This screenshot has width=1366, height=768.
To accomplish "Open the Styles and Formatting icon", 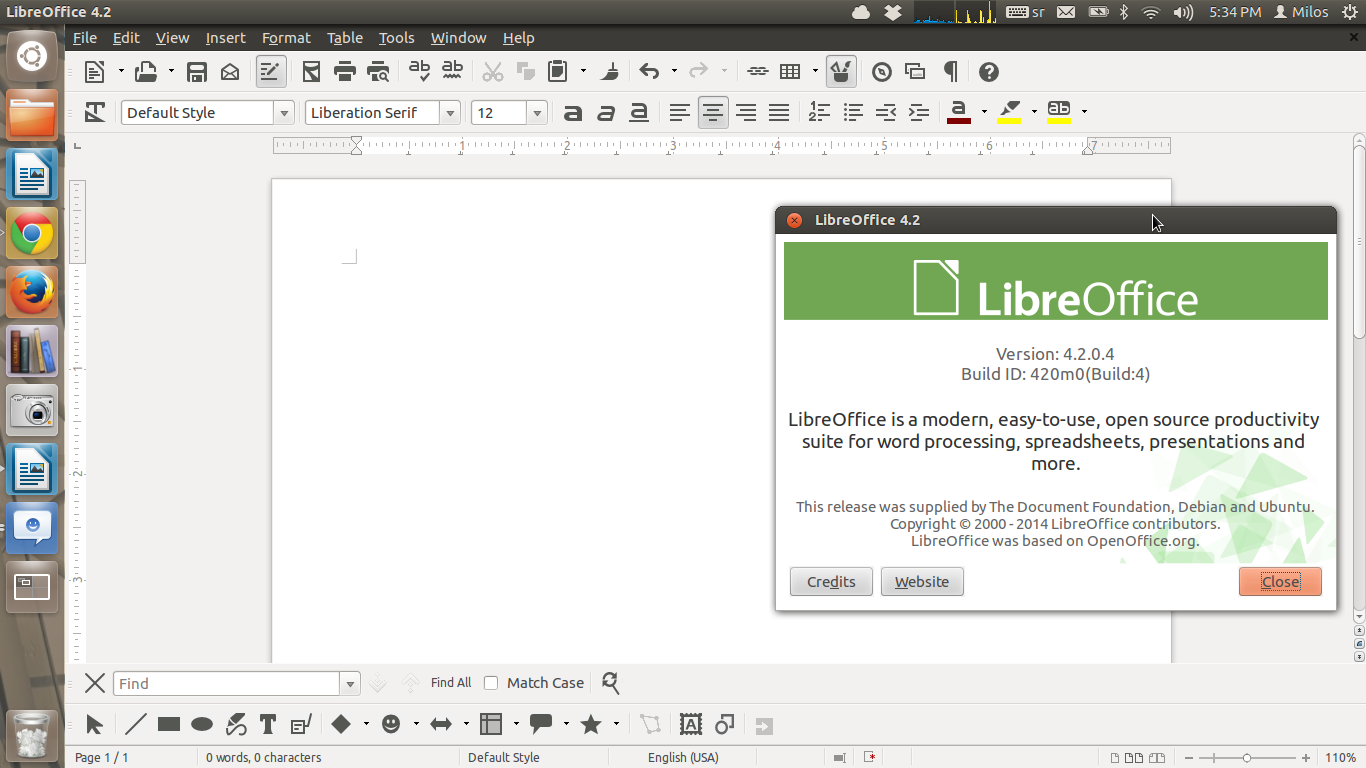I will pyautogui.click(x=95, y=112).
